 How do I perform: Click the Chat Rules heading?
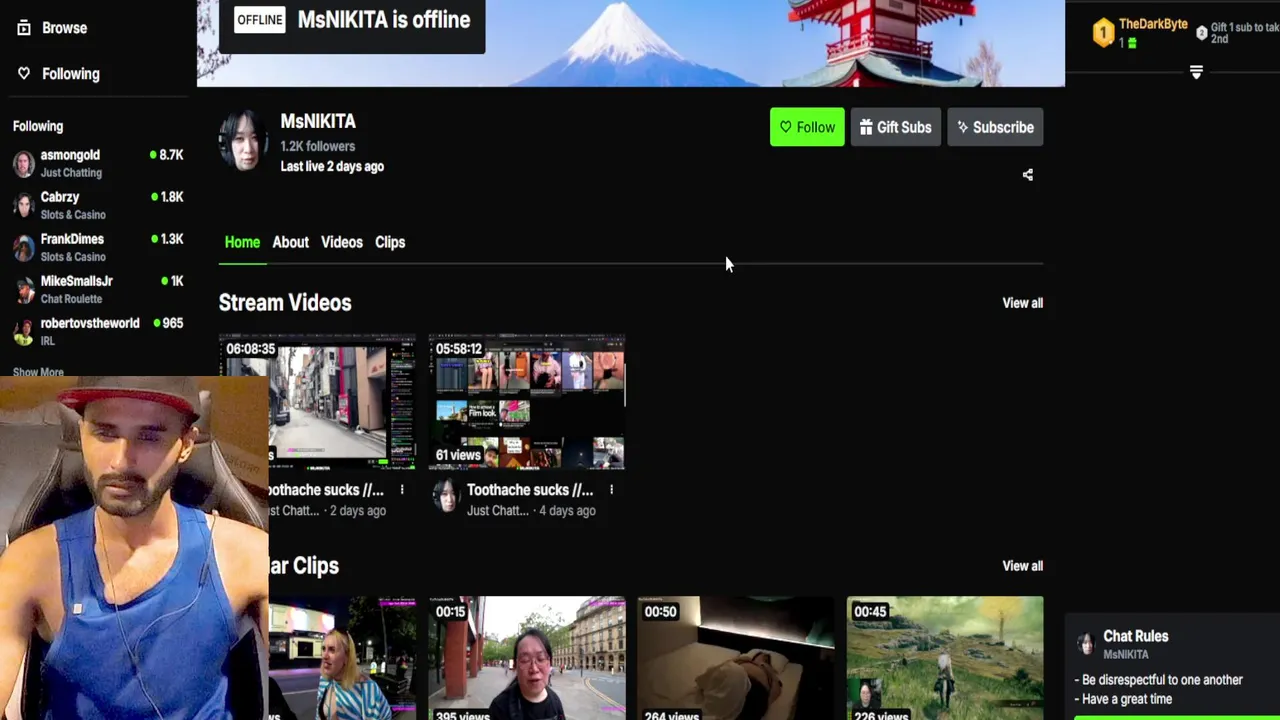click(1135, 636)
